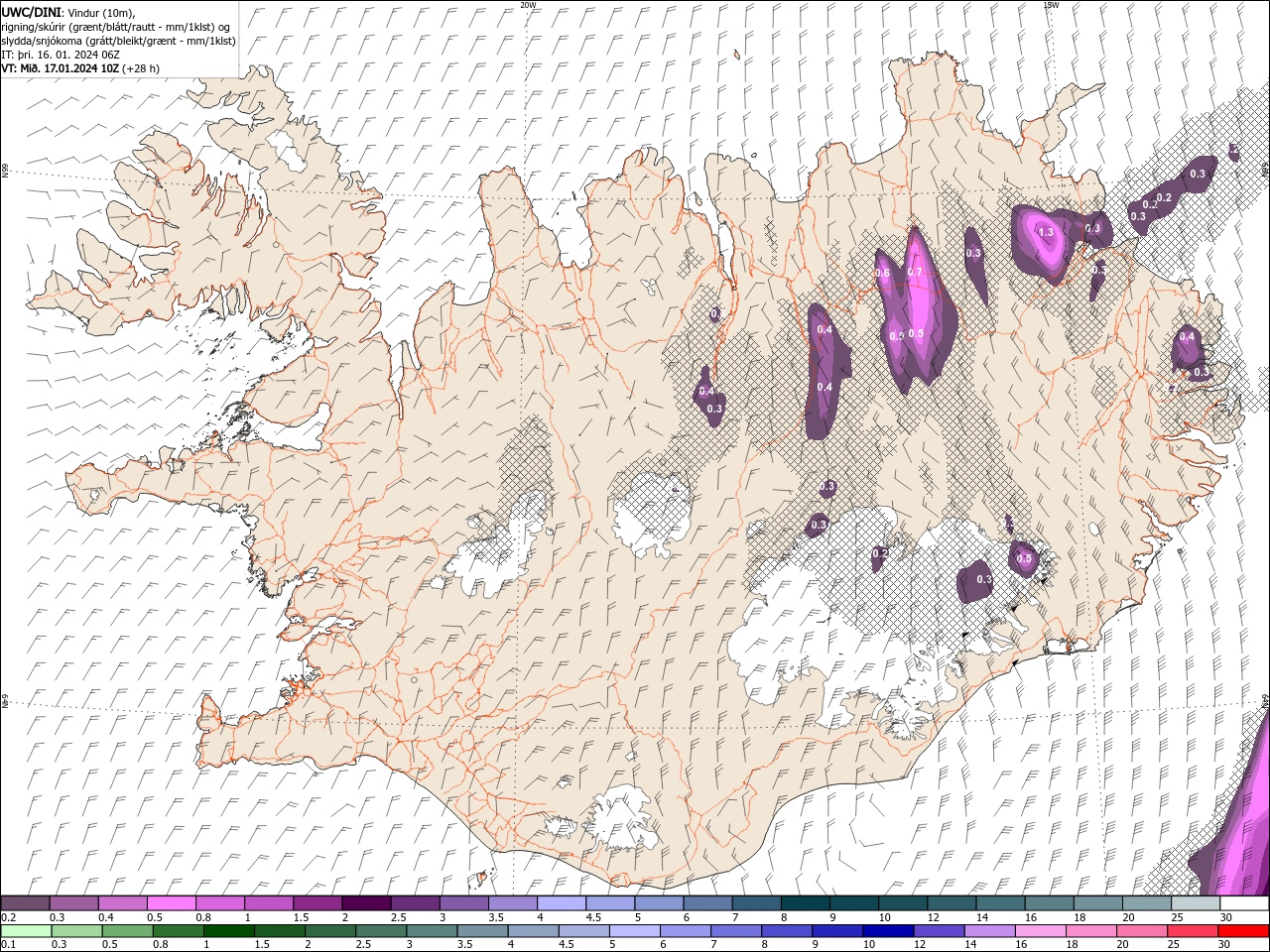1270x952 pixels.
Task: Pick the dark green 1–1.5 swatch, bottom scale
Action: pyautogui.click(x=228, y=931)
